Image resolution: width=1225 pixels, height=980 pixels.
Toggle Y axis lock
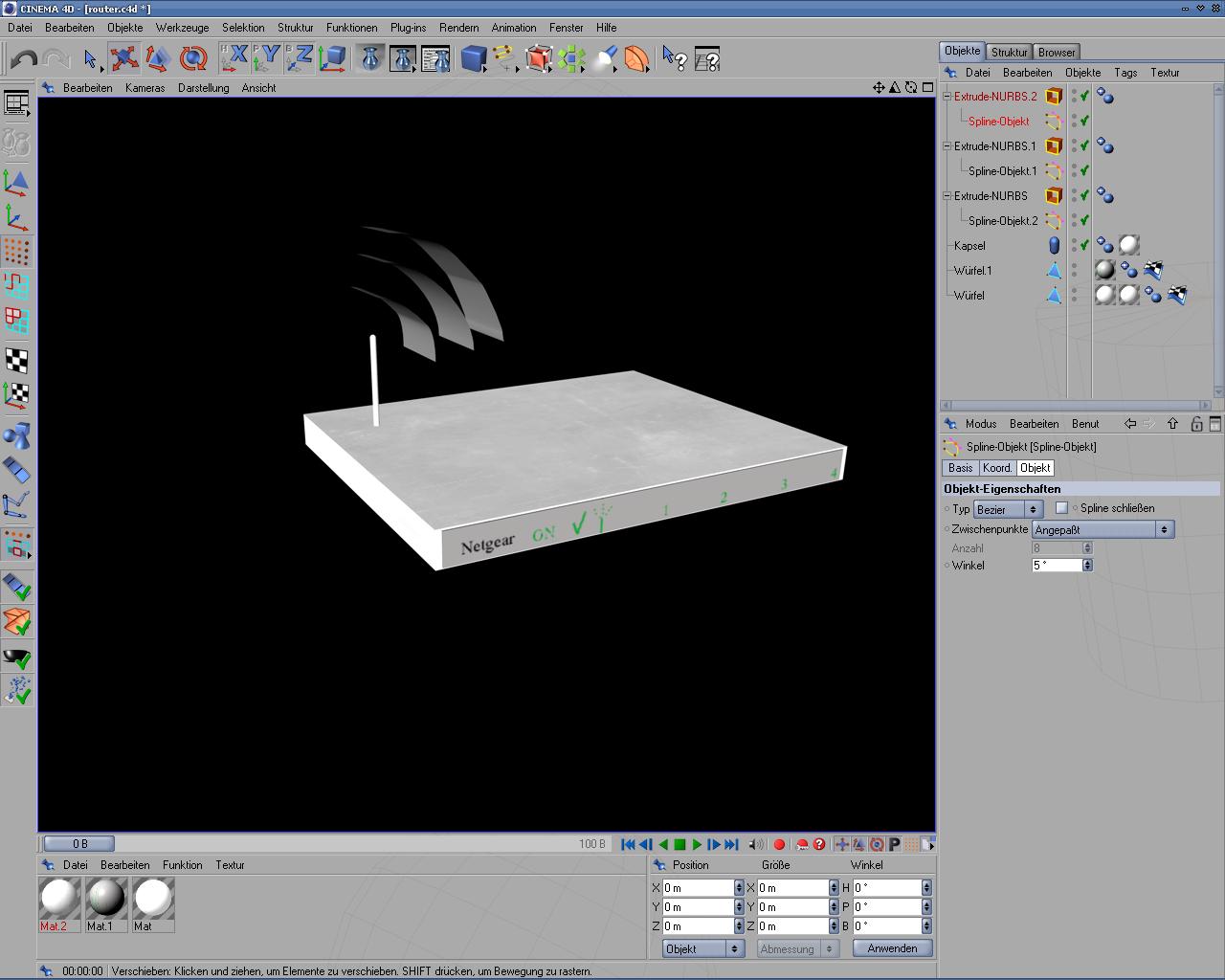coord(267,59)
